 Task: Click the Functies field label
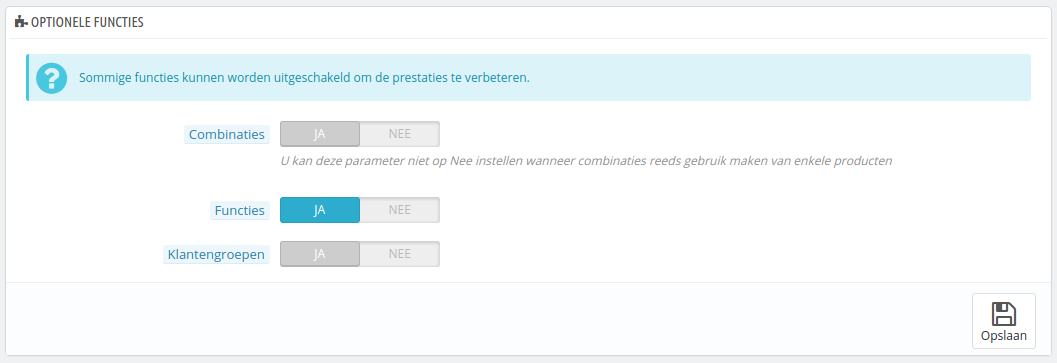239,211
